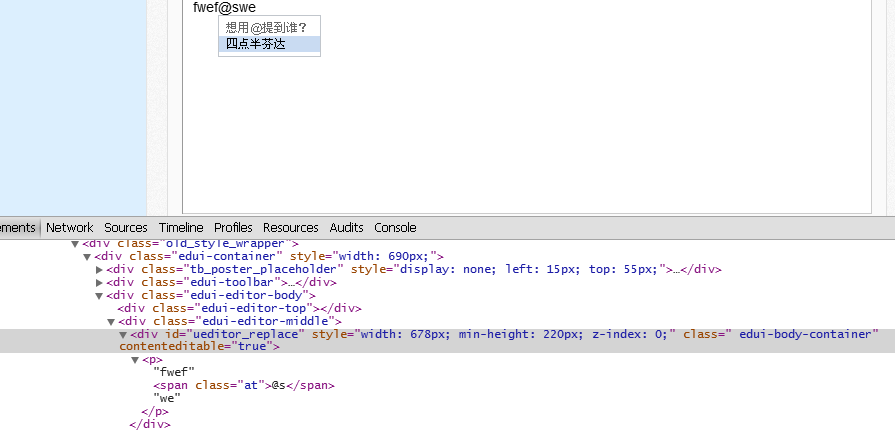Collapse the edui-editor-body div arrow
Image resolution: width=895 pixels, height=430 pixels.
pyautogui.click(x=99, y=295)
